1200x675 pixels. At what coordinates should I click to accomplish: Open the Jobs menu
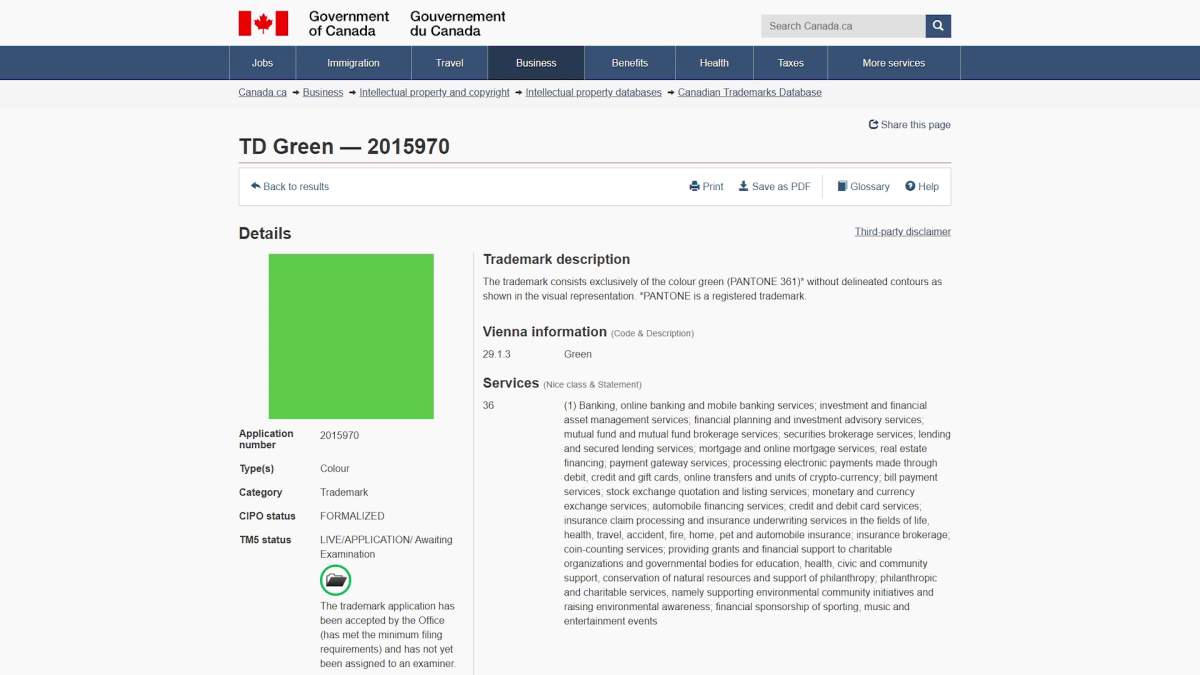(262, 63)
